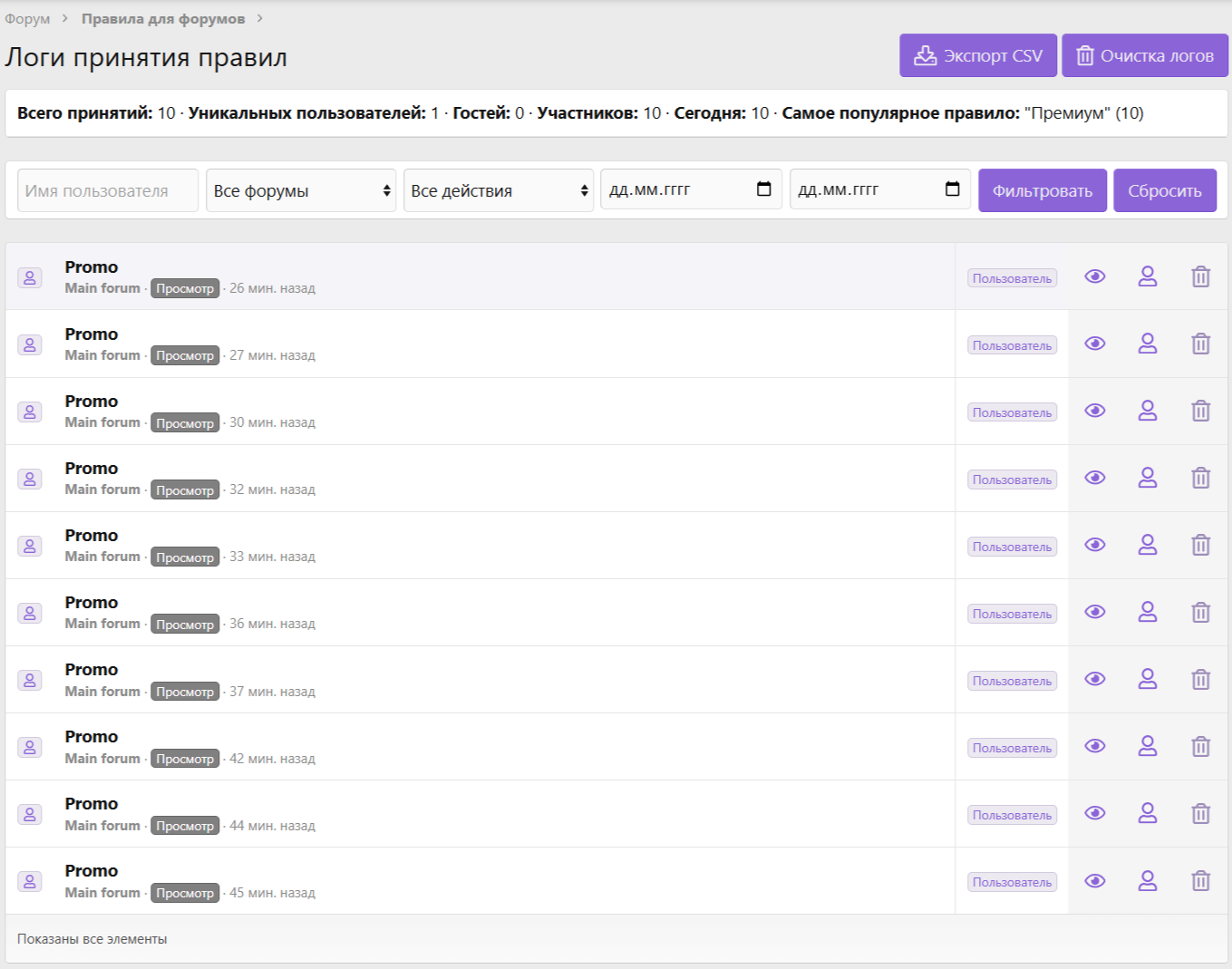Click the 'Пользователь' tag in the 36 min row
Image resolution: width=1232 pixels, height=969 pixels.
click(x=1013, y=614)
